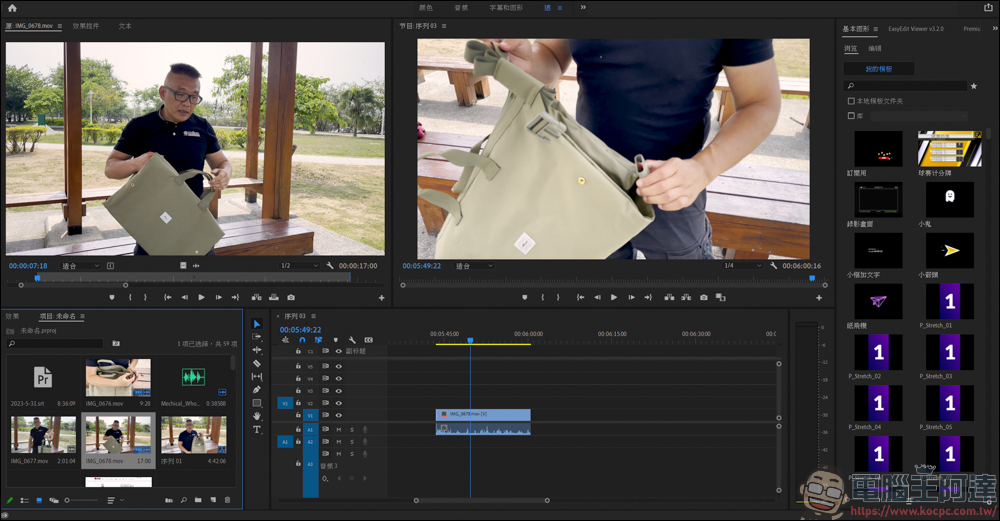Open Source monitor zoom 适合 dropdown
The image size is (1000, 521).
pyautogui.click(x=80, y=266)
